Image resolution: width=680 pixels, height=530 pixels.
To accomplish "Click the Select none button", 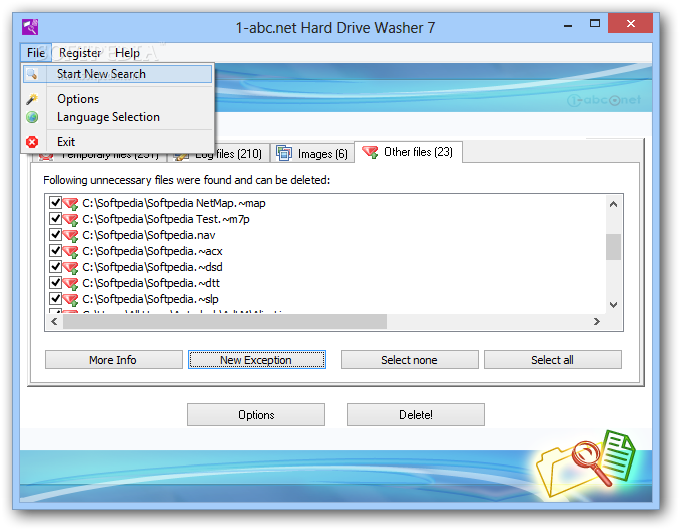I will (409, 360).
